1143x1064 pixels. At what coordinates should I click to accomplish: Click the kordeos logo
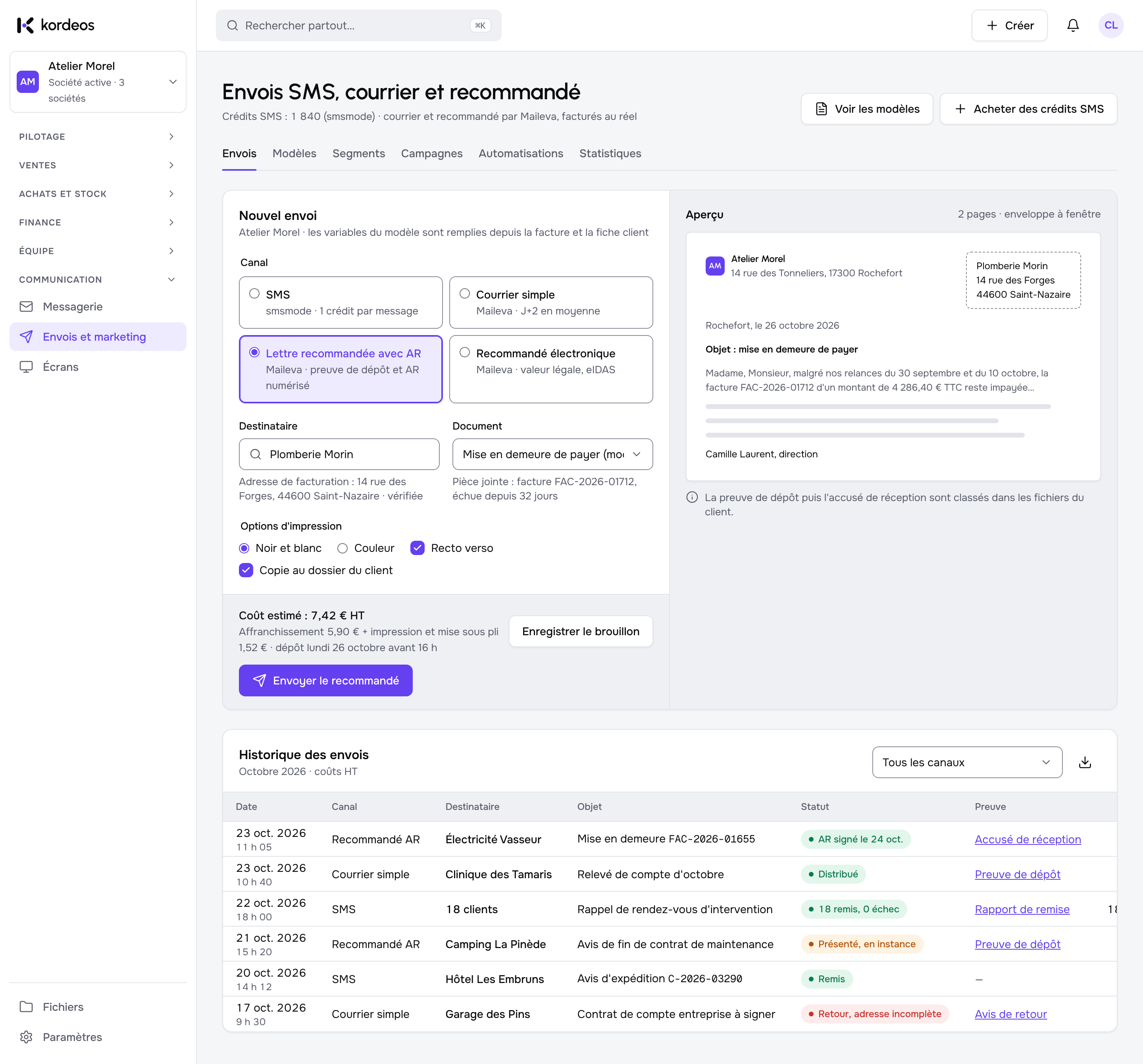coord(56,25)
